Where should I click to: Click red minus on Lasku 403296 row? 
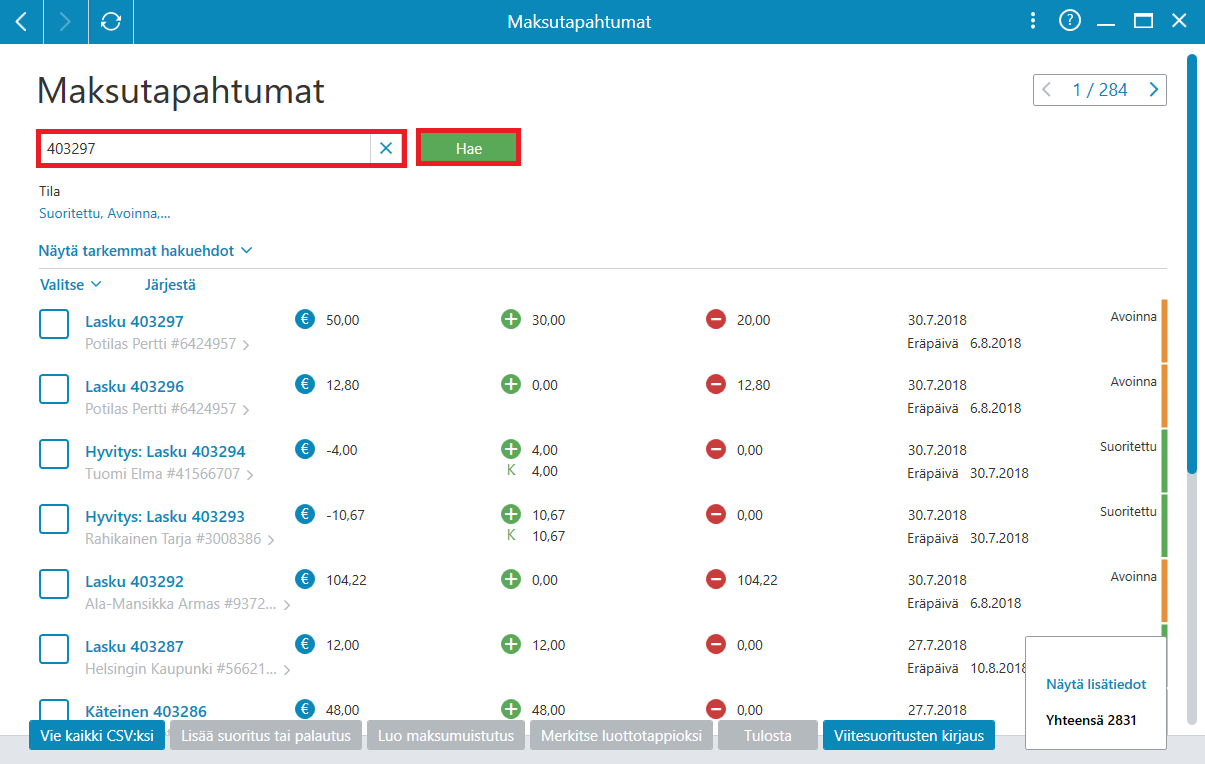(716, 385)
